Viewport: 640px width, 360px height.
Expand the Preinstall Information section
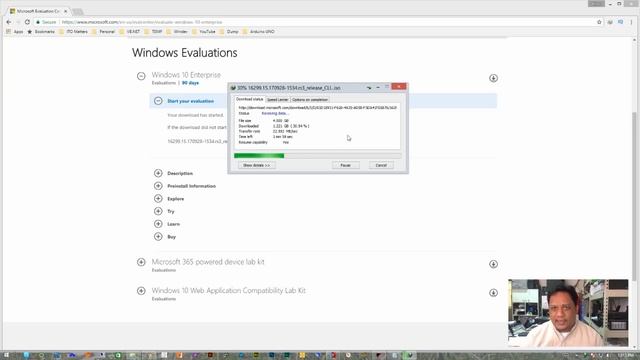pyautogui.click(x=158, y=186)
